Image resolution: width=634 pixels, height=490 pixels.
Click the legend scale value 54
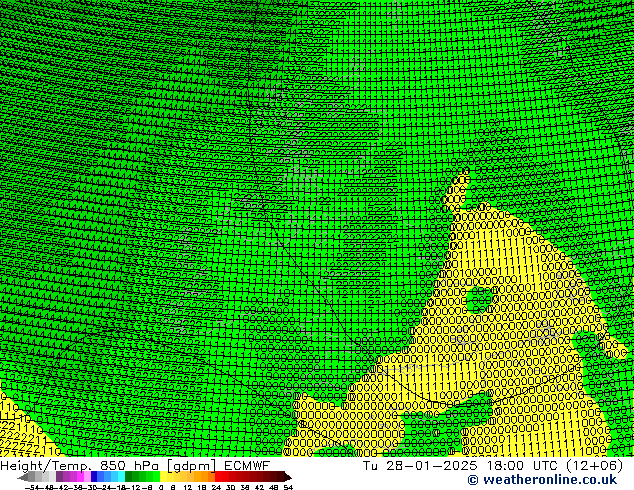pyautogui.click(x=288, y=488)
